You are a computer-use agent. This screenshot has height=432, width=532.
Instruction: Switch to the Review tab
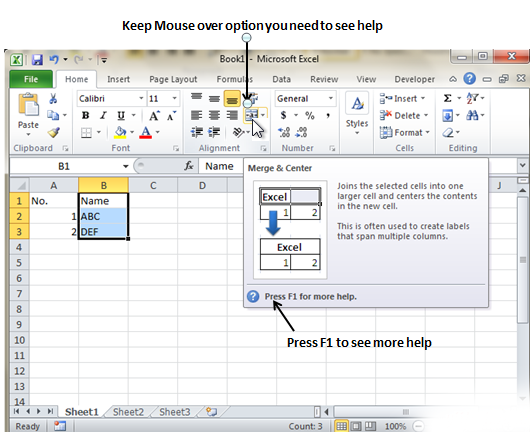point(324,79)
